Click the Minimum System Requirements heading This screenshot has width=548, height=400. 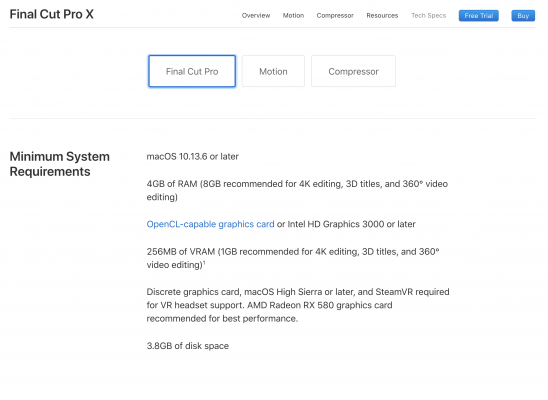60,164
